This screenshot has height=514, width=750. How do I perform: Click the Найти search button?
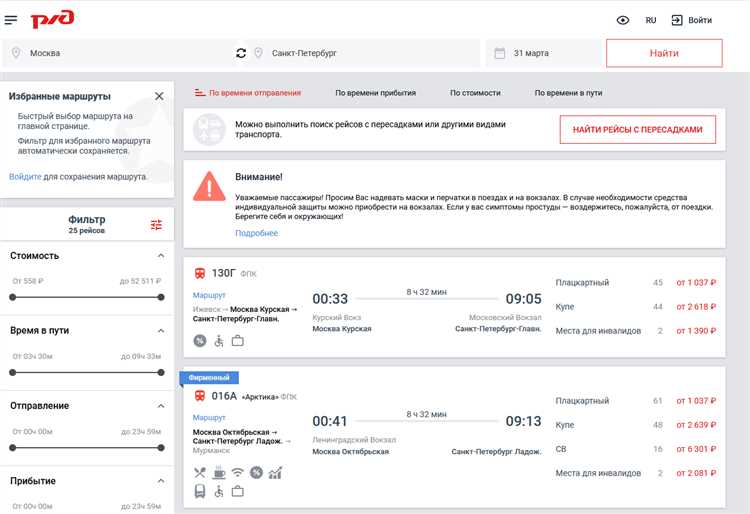coord(664,53)
